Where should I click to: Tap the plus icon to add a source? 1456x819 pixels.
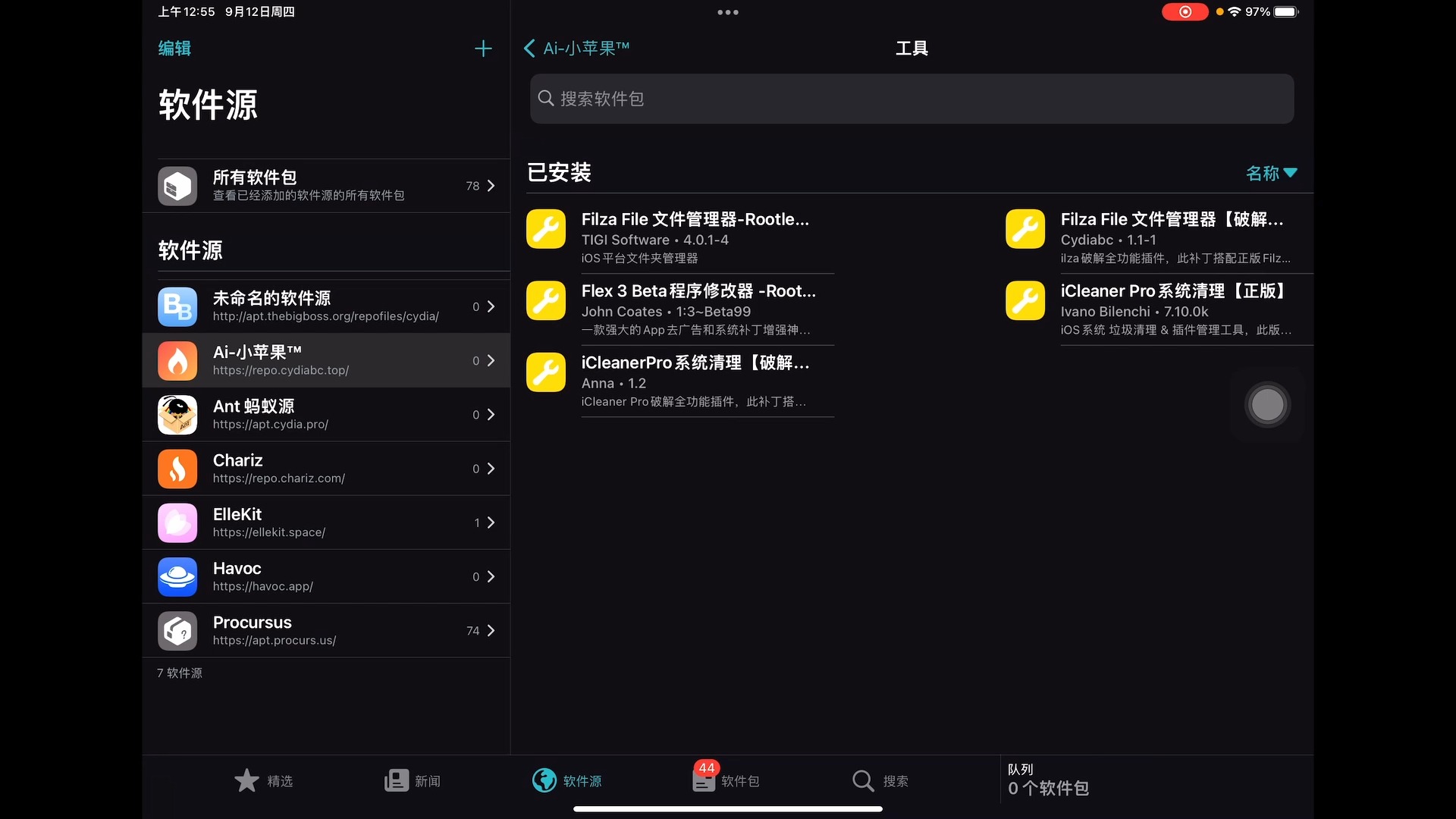483,49
